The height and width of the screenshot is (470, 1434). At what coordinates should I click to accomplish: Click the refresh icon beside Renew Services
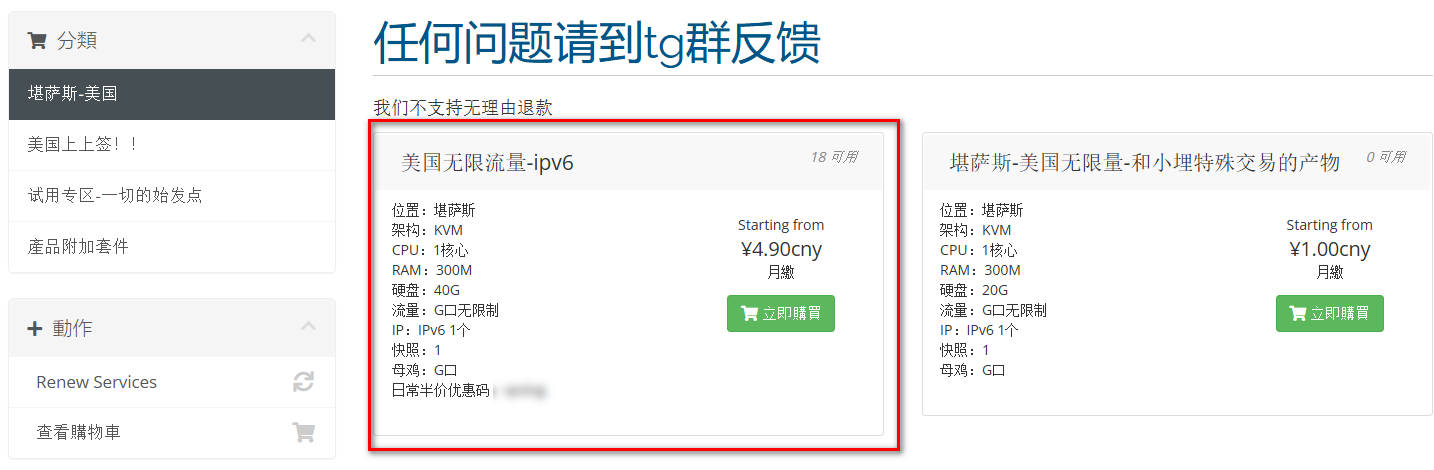click(x=303, y=382)
